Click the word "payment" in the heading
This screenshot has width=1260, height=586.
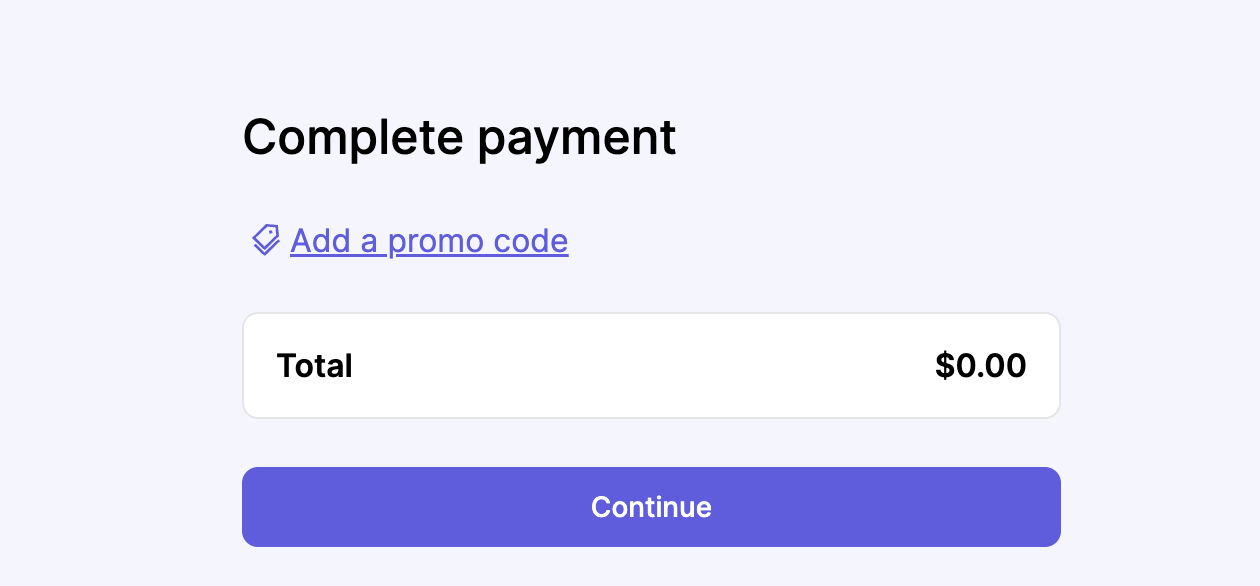point(577,140)
